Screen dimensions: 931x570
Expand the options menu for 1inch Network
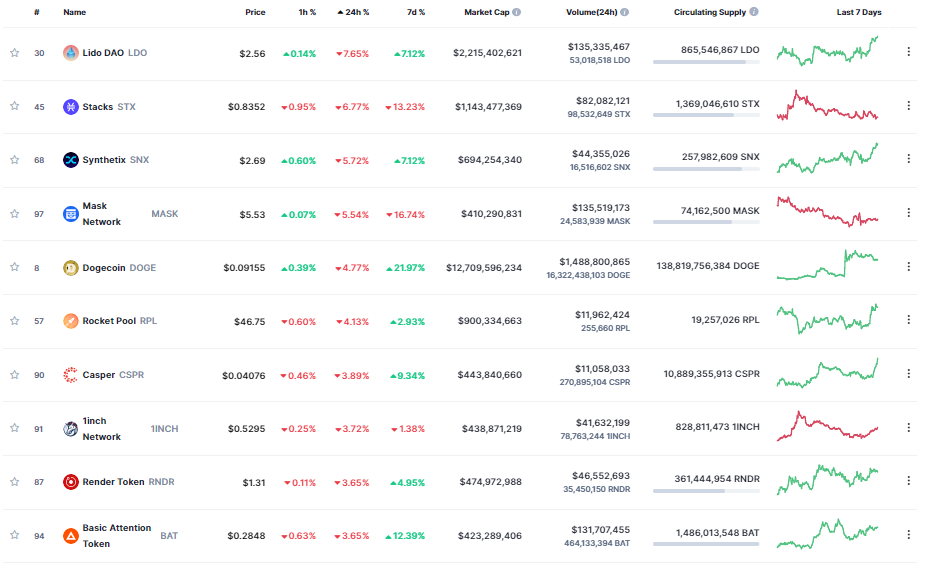(908, 427)
